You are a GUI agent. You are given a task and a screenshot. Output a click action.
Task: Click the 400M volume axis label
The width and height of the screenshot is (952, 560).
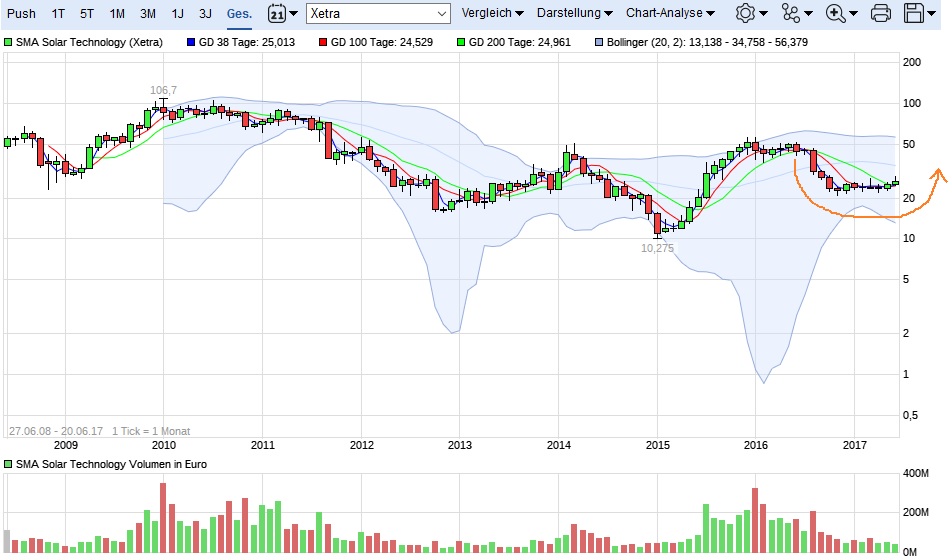coord(916,473)
